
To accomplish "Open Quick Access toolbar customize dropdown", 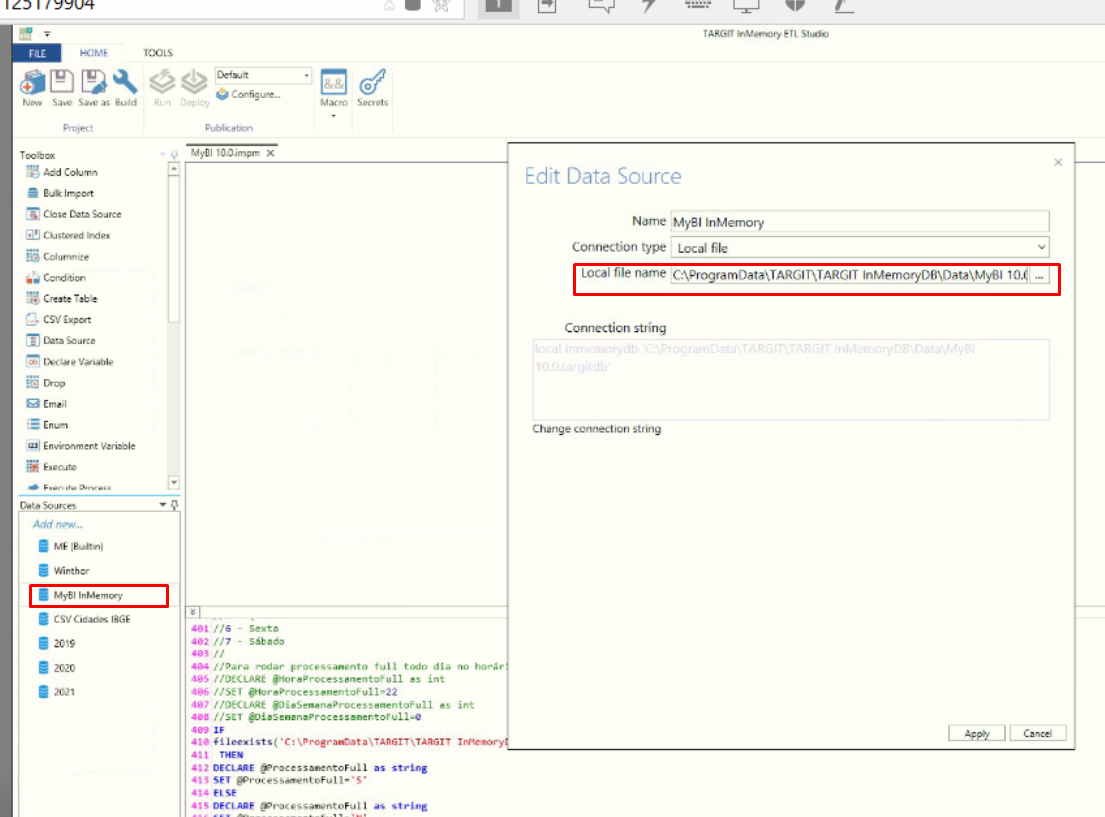I will 47,34.
